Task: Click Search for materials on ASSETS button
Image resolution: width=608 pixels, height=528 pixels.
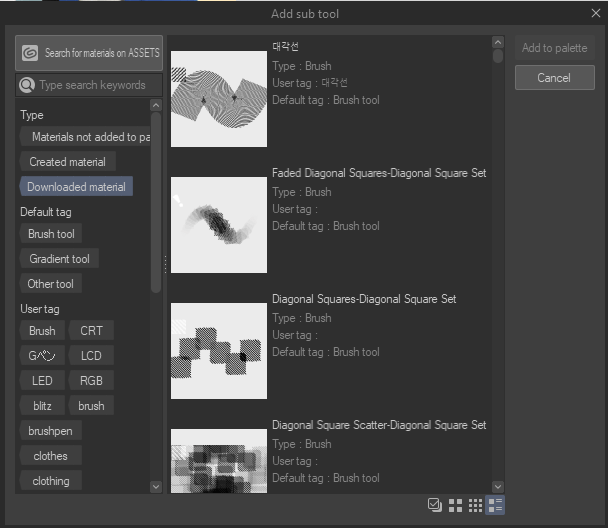Action: pos(89,53)
